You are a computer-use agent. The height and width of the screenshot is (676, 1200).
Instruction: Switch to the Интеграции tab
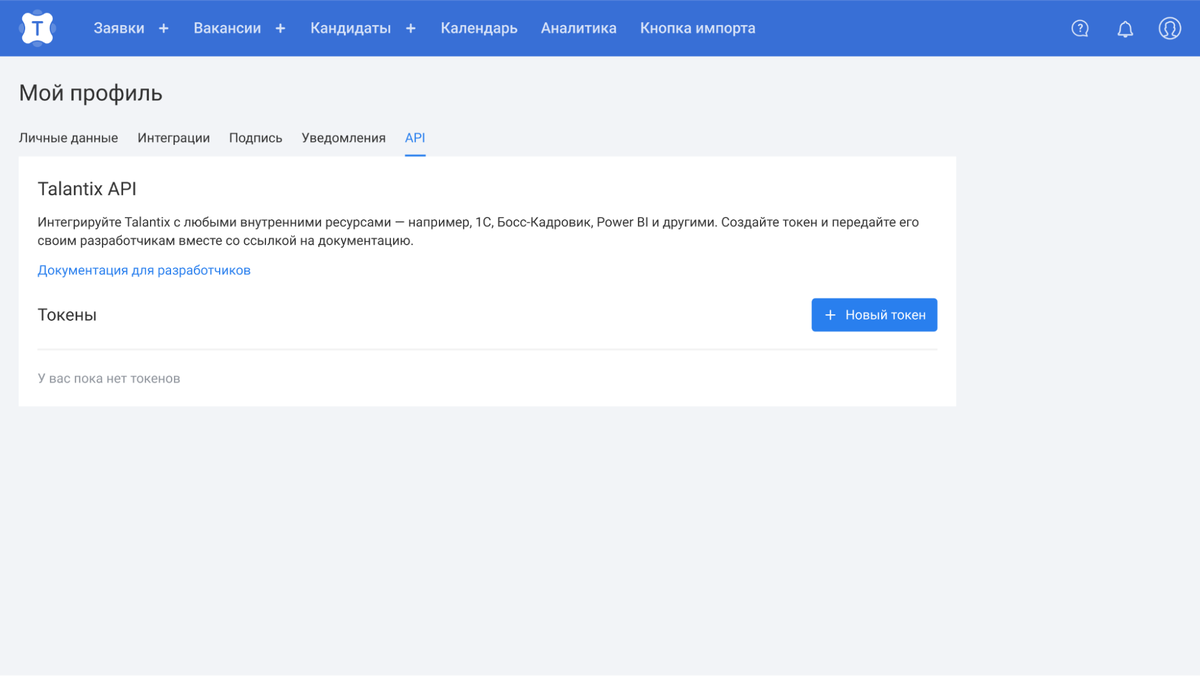pos(174,138)
